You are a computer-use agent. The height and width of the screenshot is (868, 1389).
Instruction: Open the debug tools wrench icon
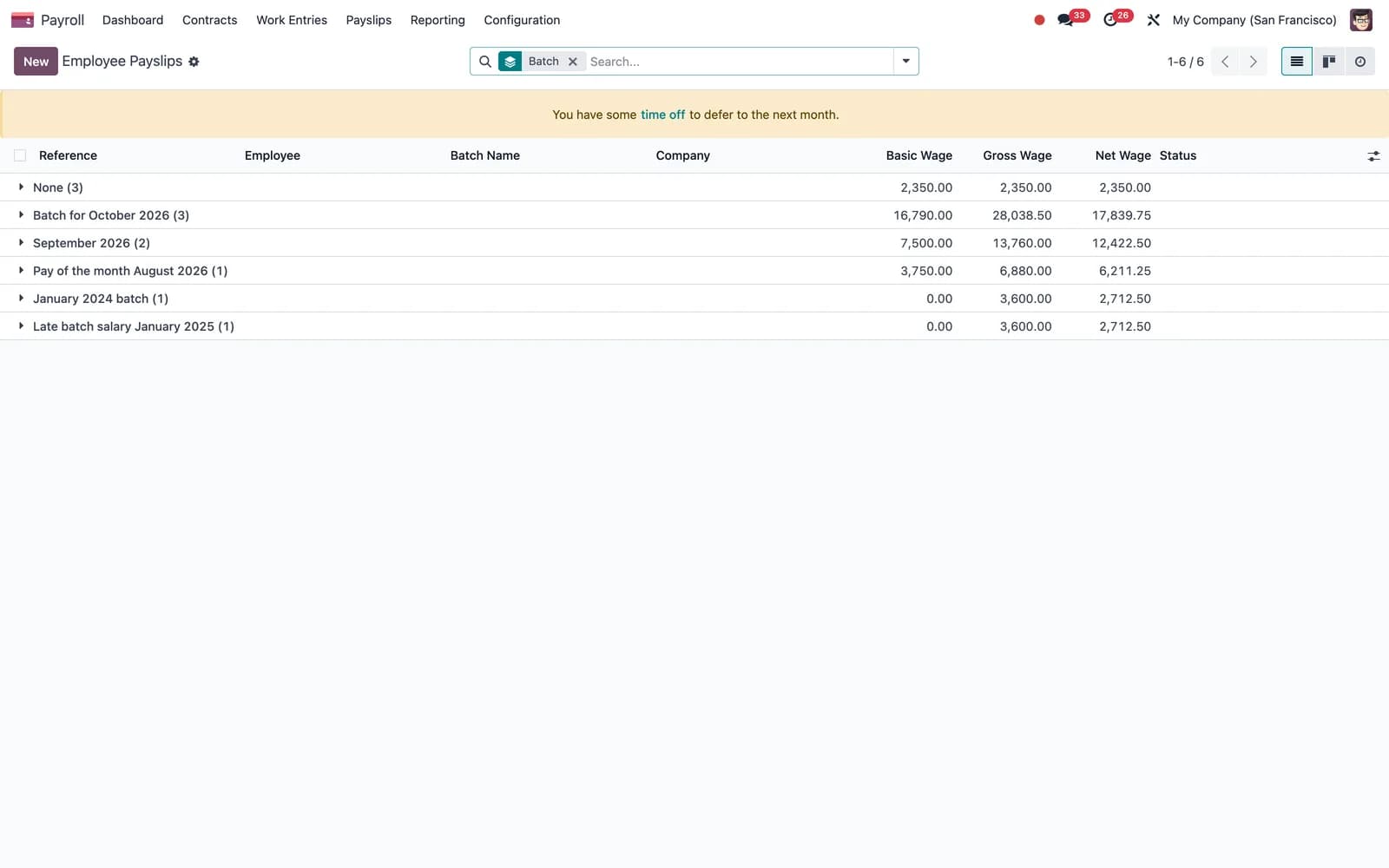click(1154, 20)
